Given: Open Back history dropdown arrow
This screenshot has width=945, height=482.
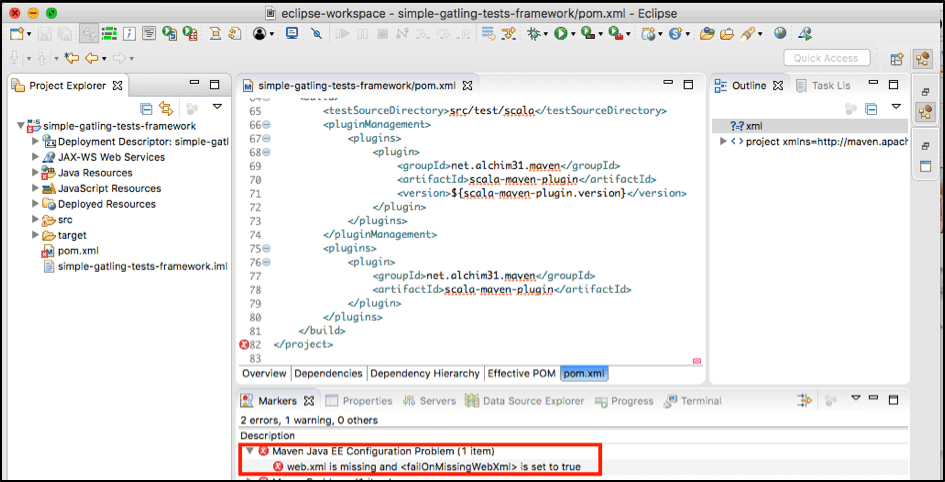Looking at the screenshot, I should pos(104,58).
